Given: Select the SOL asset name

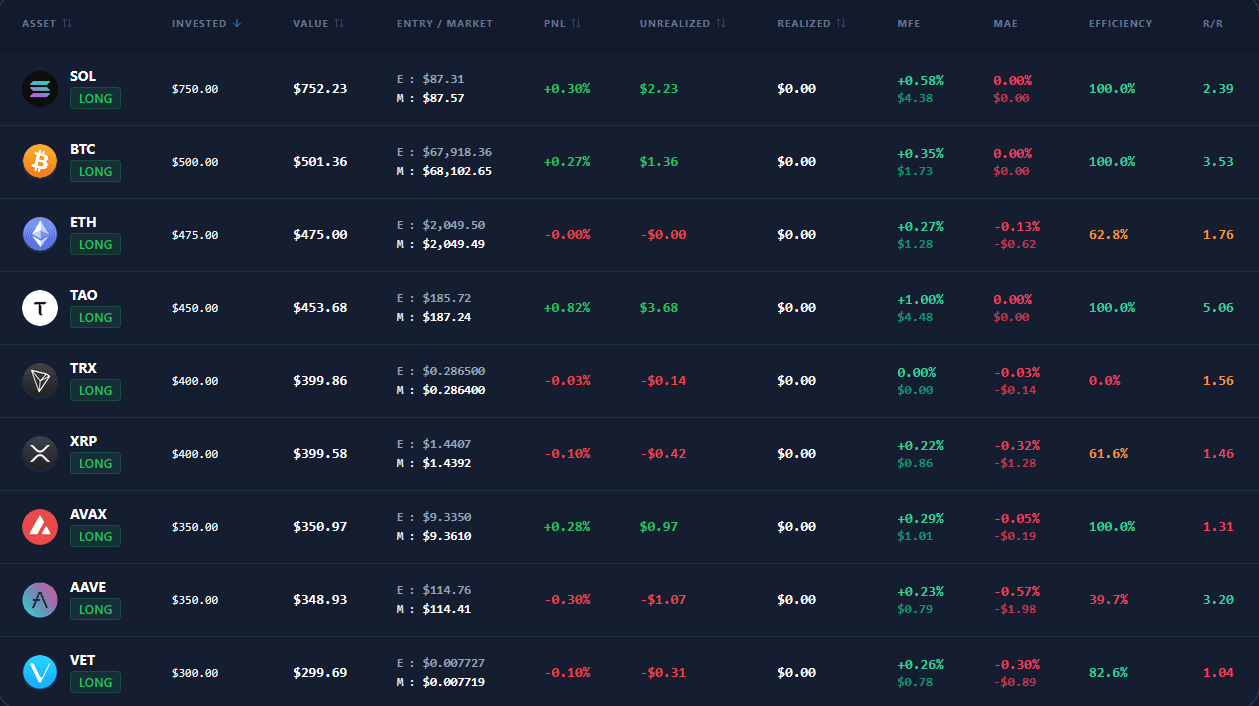Looking at the screenshot, I should pos(83,76).
